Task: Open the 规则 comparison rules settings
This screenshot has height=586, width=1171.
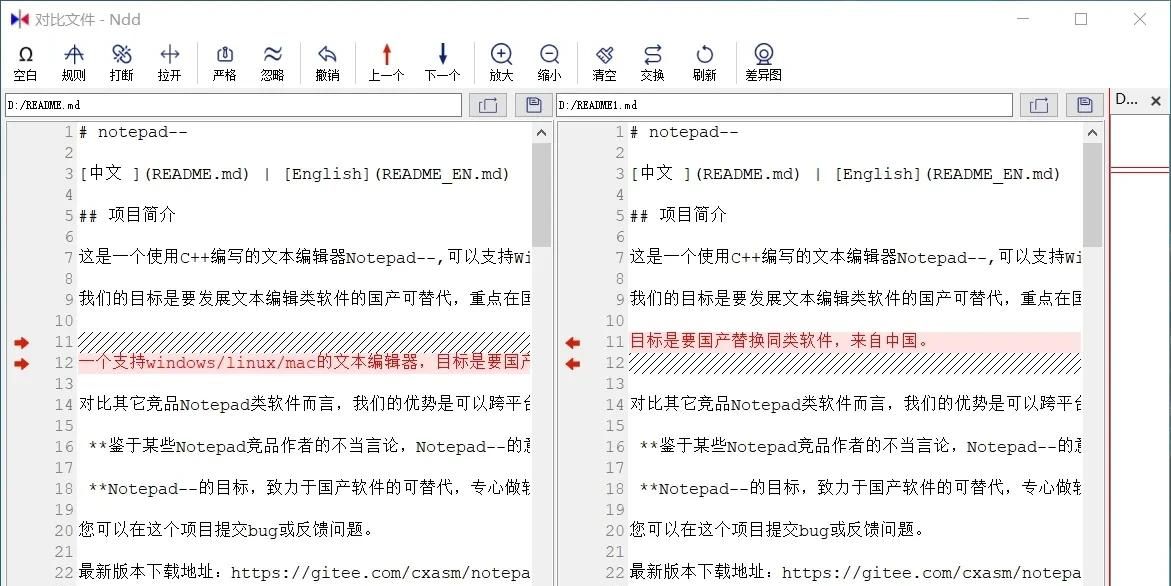Action: point(73,60)
